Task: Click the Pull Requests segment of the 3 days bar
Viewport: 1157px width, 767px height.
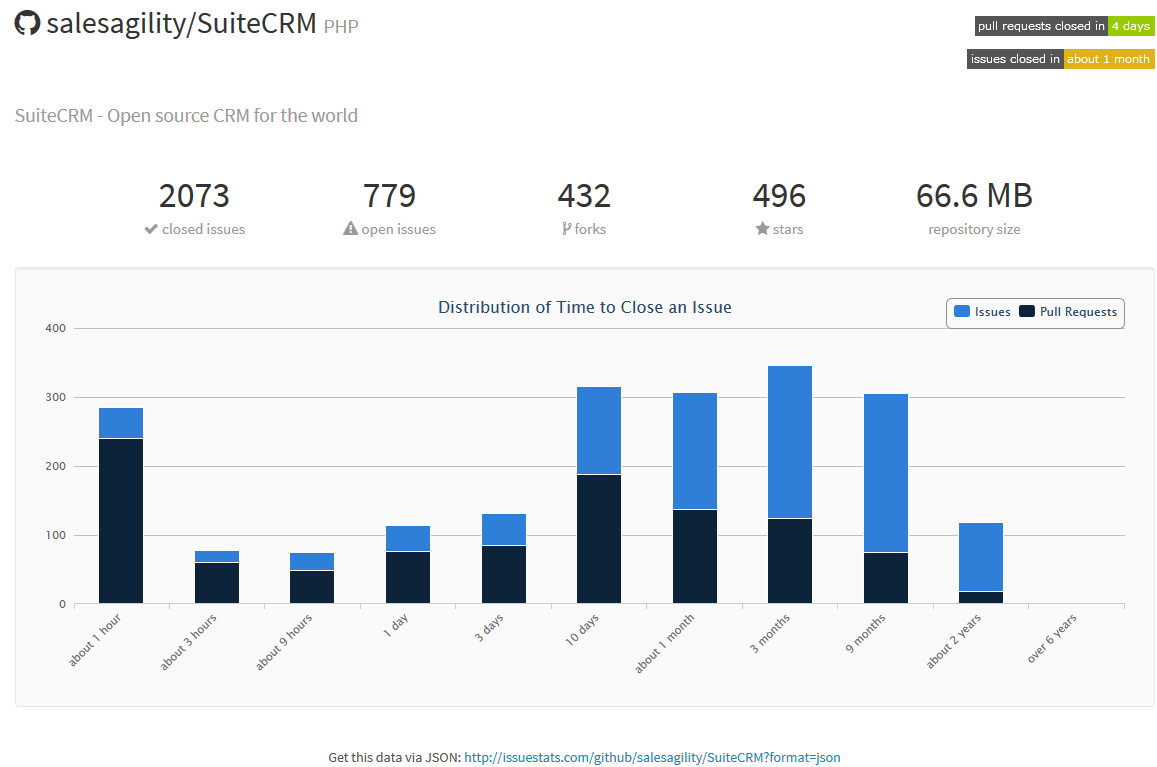Action: pos(504,575)
